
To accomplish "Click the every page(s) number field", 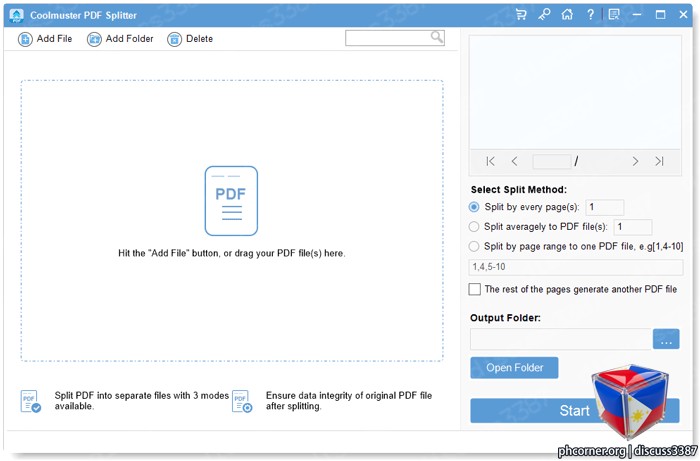I will click(604, 207).
